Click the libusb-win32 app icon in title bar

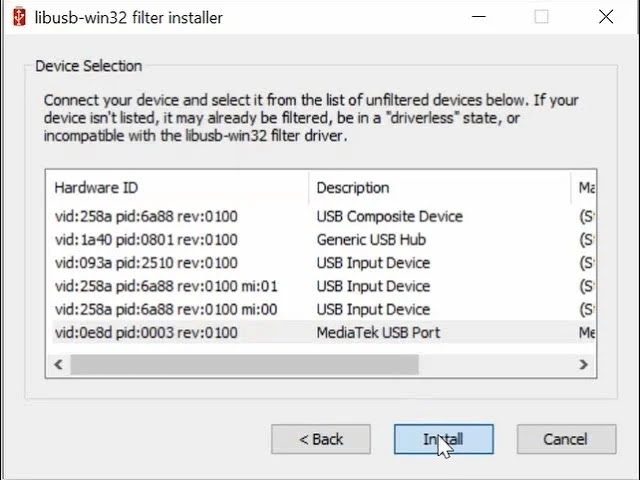point(18,17)
